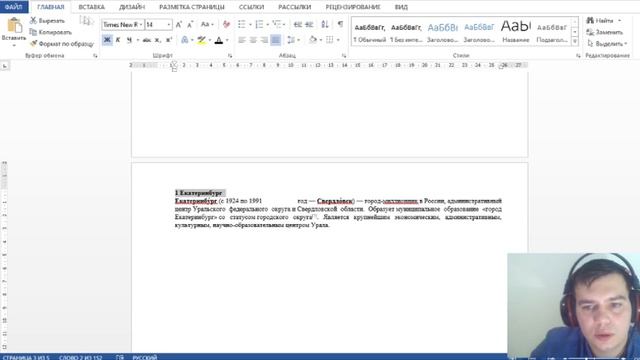Apply bulleted list
The width and height of the screenshot is (640, 360).
[242, 25]
